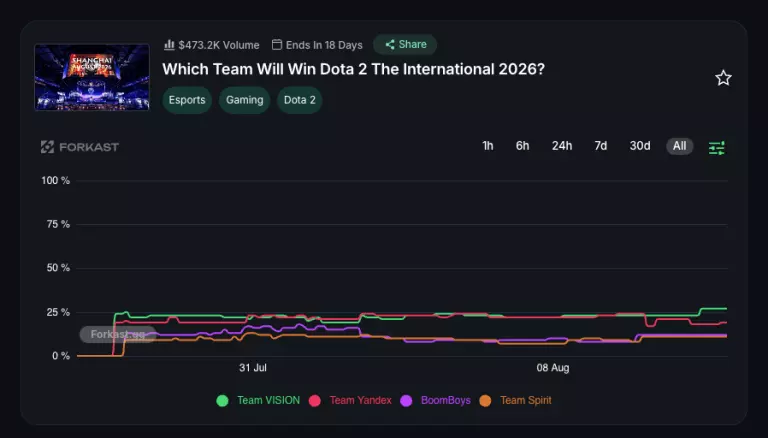This screenshot has width=768, height=438.
Task: Click the calendar icon beside Ends In
Action: click(277, 45)
